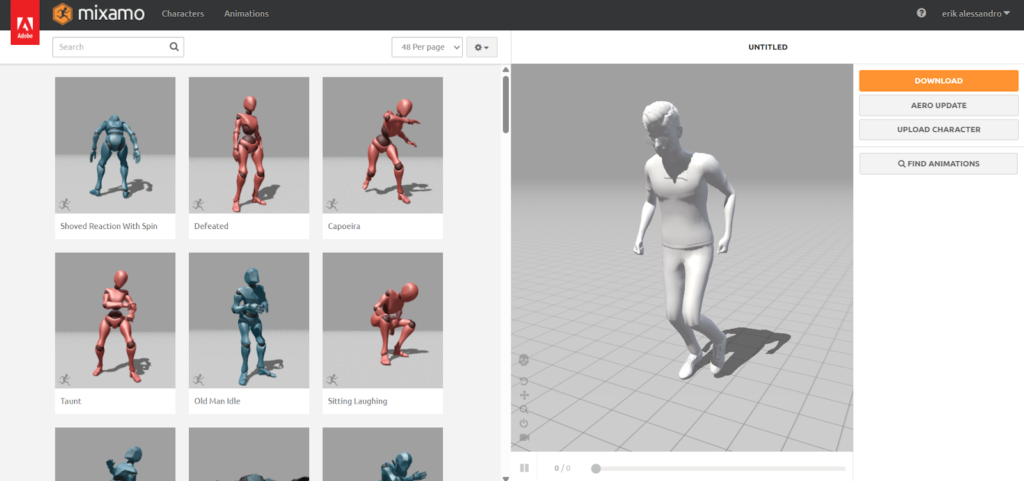
Task: Click the animation timeline slider handle
Action: (x=596, y=468)
